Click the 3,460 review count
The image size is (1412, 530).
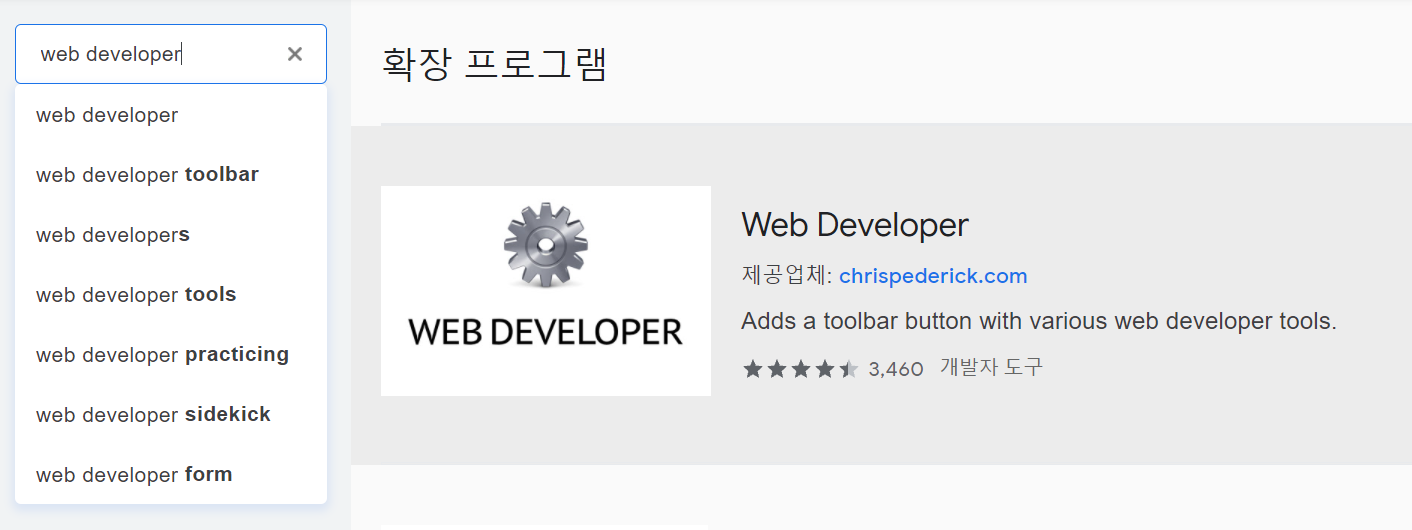pos(896,369)
